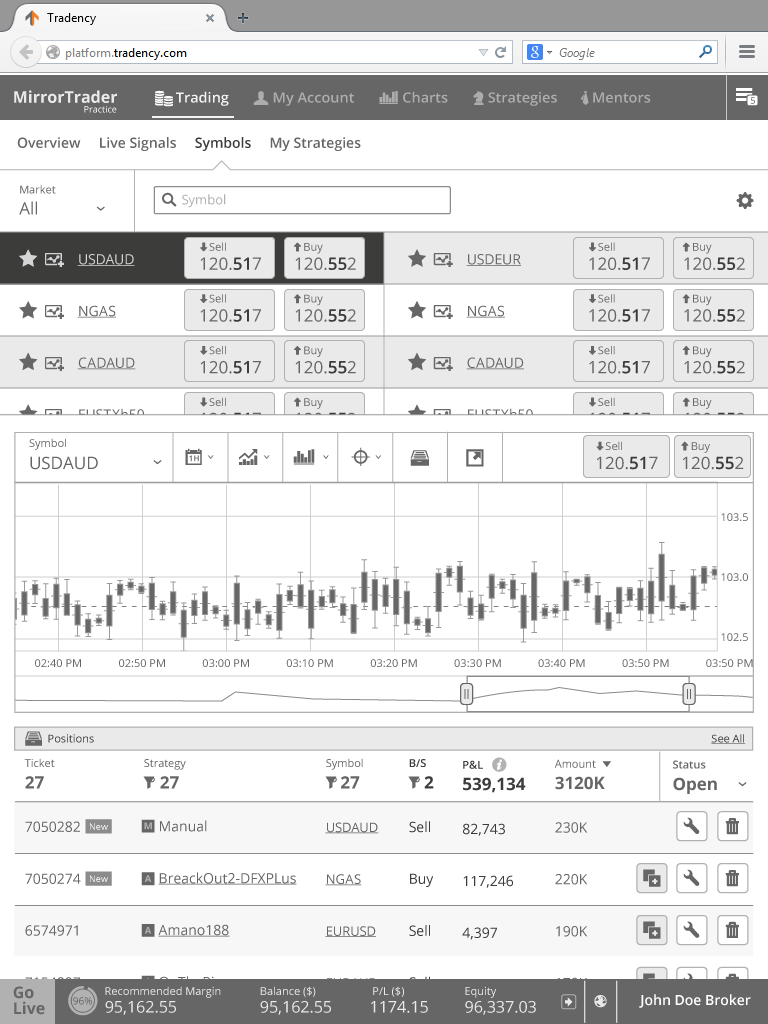This screenshot has width=768, height=1024.
Task: Open the 1H timeframe dropdown
Action: click(x=200, y=458)
